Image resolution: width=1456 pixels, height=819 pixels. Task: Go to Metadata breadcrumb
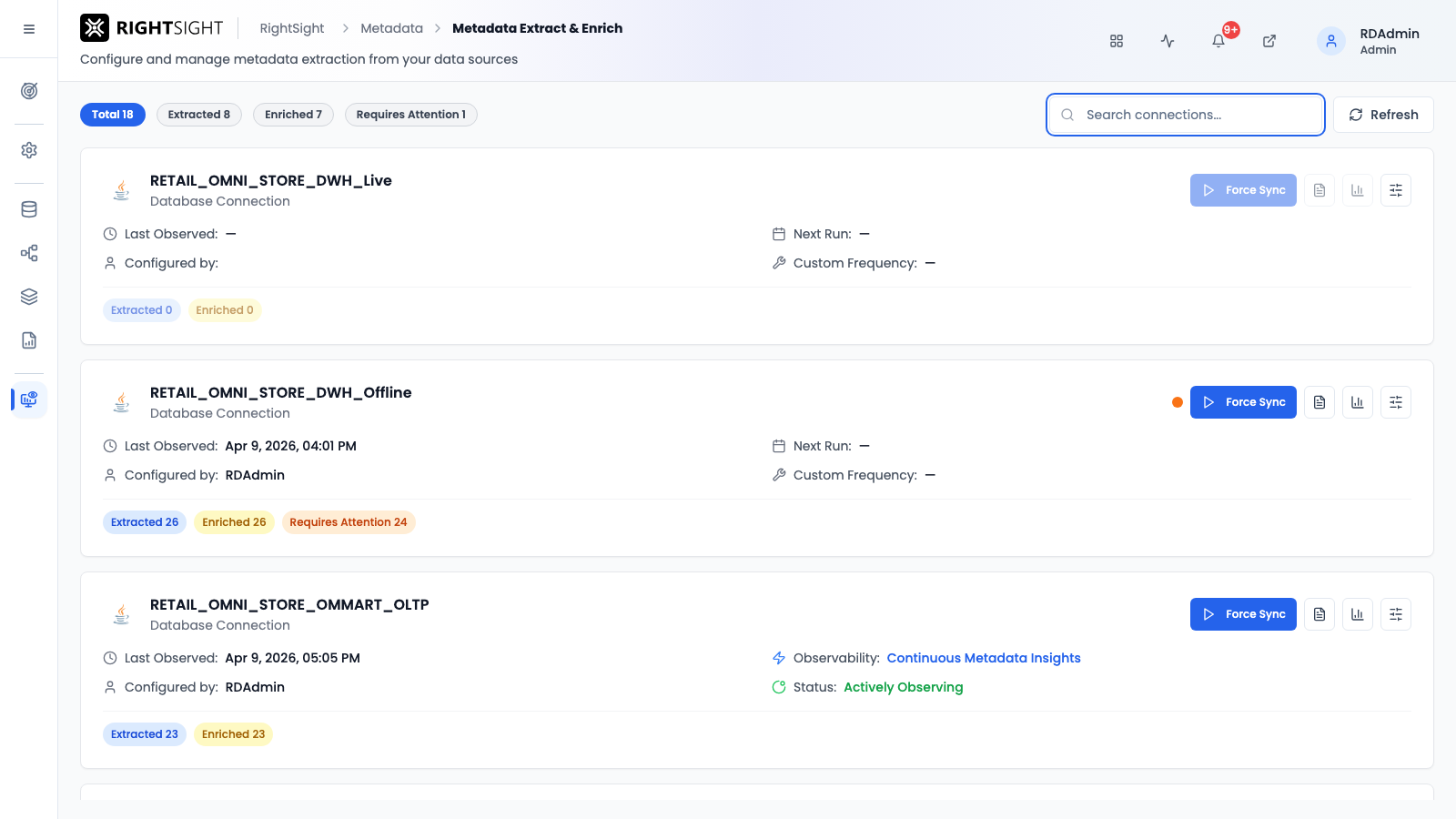(x=391, y=28)
